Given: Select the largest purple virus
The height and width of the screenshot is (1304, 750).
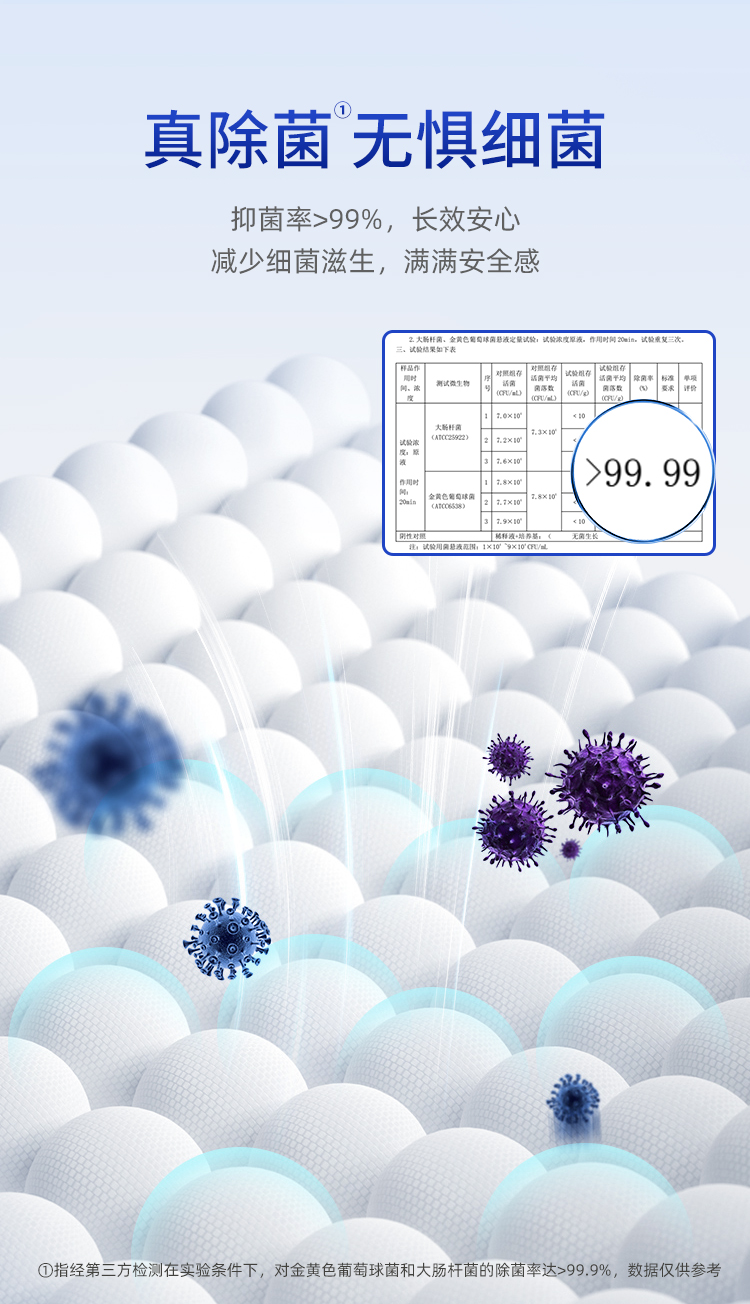Looking at the screenshot, I should tap(602, 781).
